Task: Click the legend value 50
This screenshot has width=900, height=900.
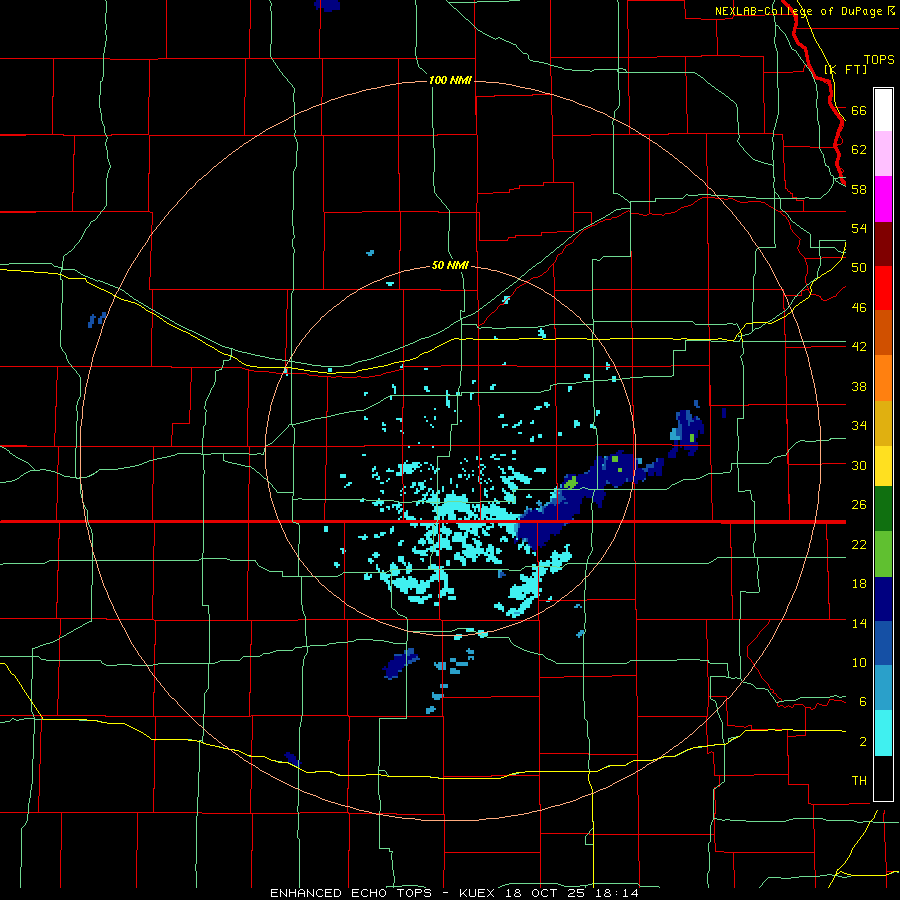Action: pyautogui.click(x=859, y=268)
